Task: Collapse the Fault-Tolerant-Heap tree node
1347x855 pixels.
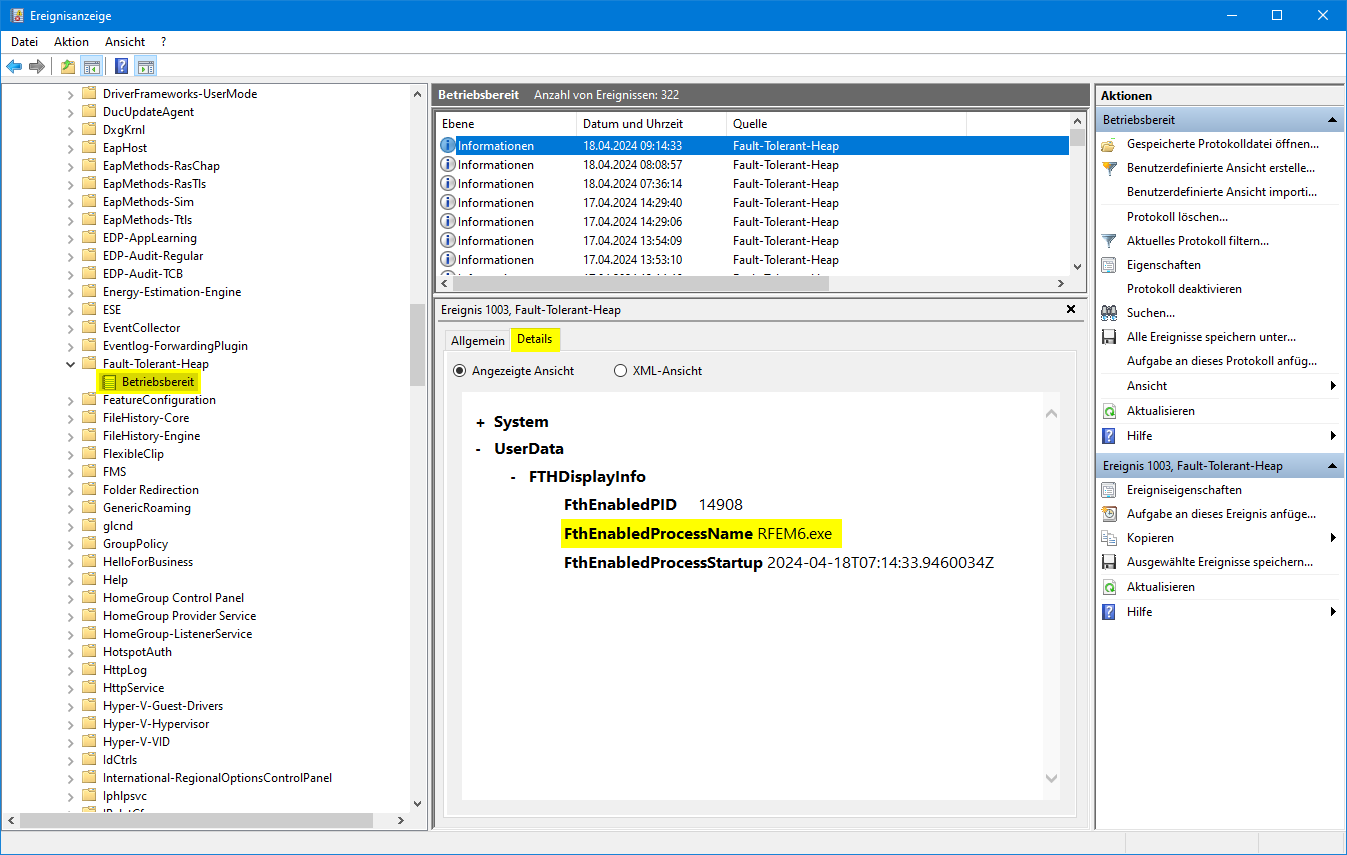Action: (70, 364)
